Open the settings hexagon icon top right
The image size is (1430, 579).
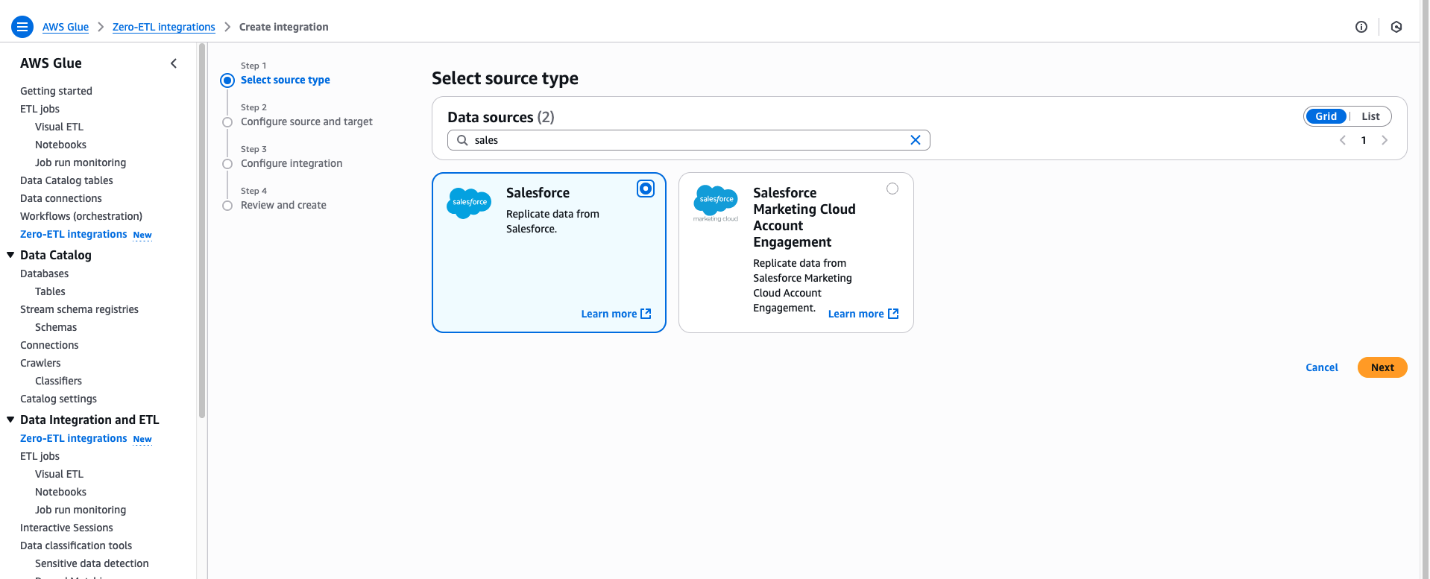[1396, 26]
